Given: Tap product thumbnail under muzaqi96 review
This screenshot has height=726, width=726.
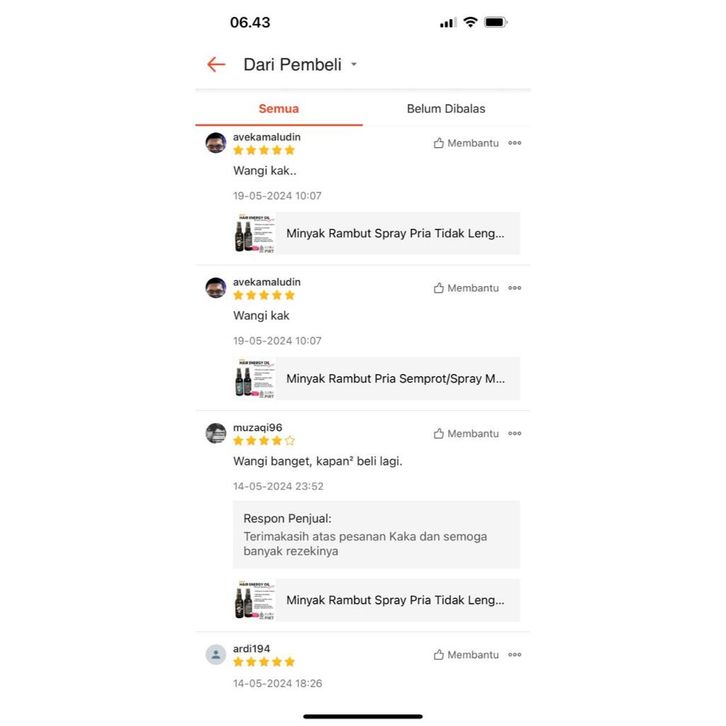Looking at the screenshot, I should (254, 600).
